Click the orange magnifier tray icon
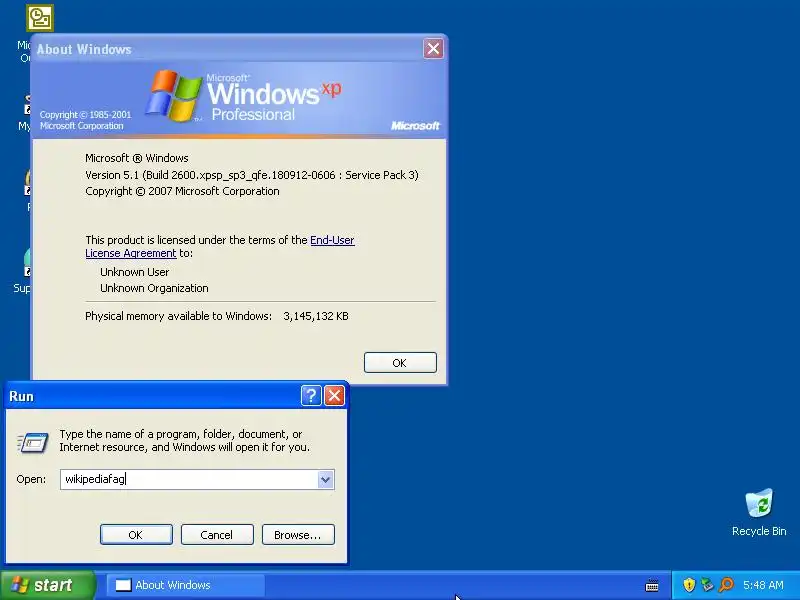The width and height of the screenshot is (800, 600). click(726, 585)
